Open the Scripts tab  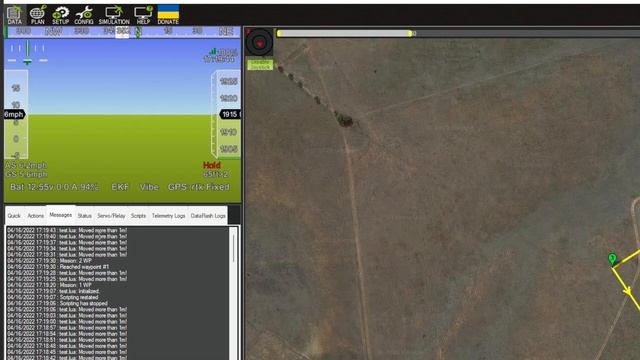138,216
